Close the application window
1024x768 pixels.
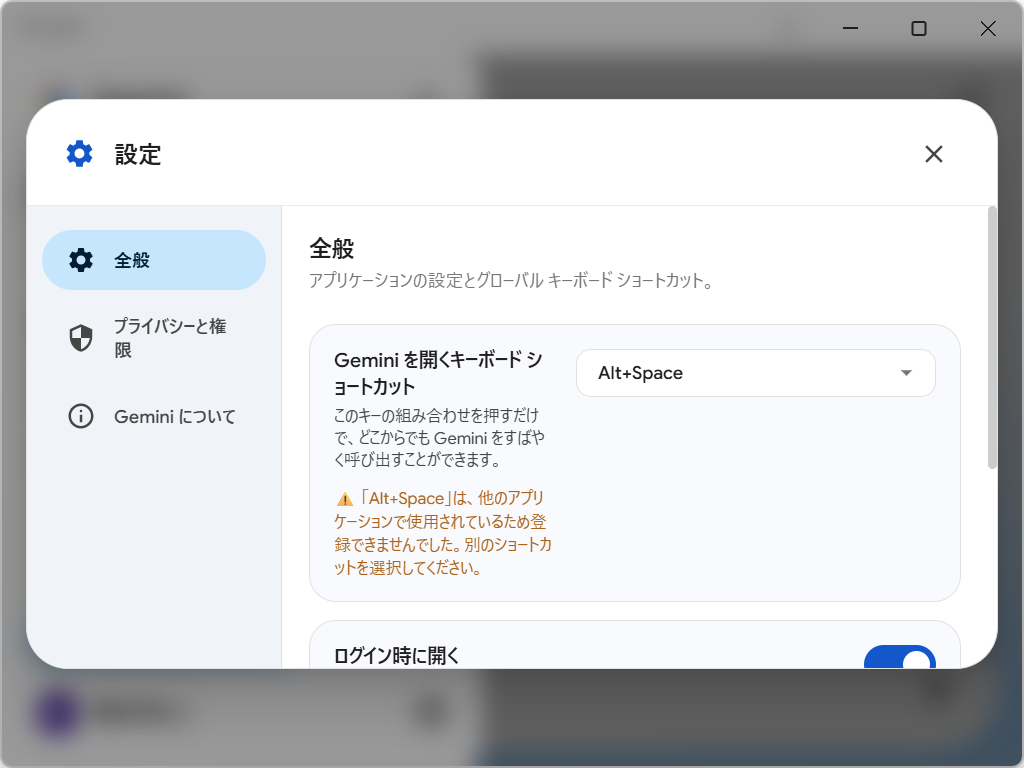[x=987, y=28]
